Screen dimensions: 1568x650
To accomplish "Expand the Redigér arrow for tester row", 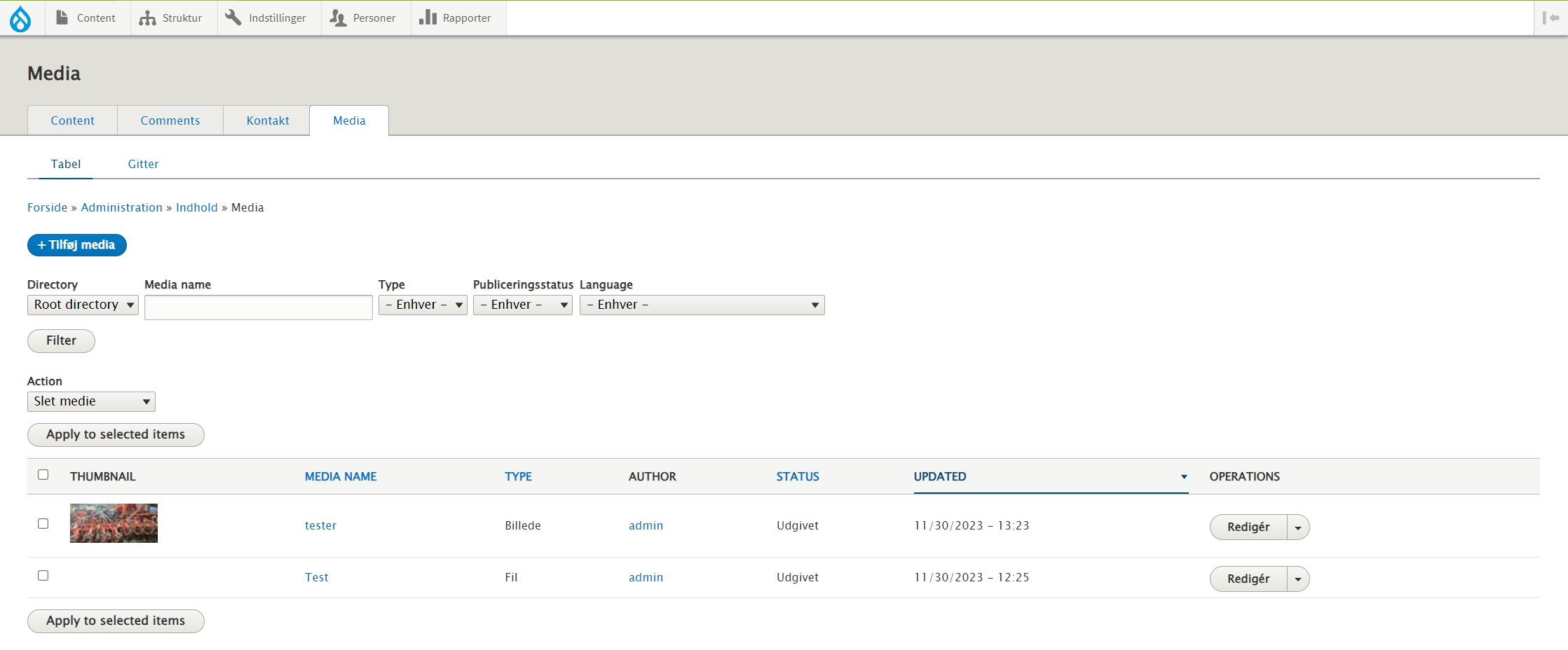I will point(1297,527).
